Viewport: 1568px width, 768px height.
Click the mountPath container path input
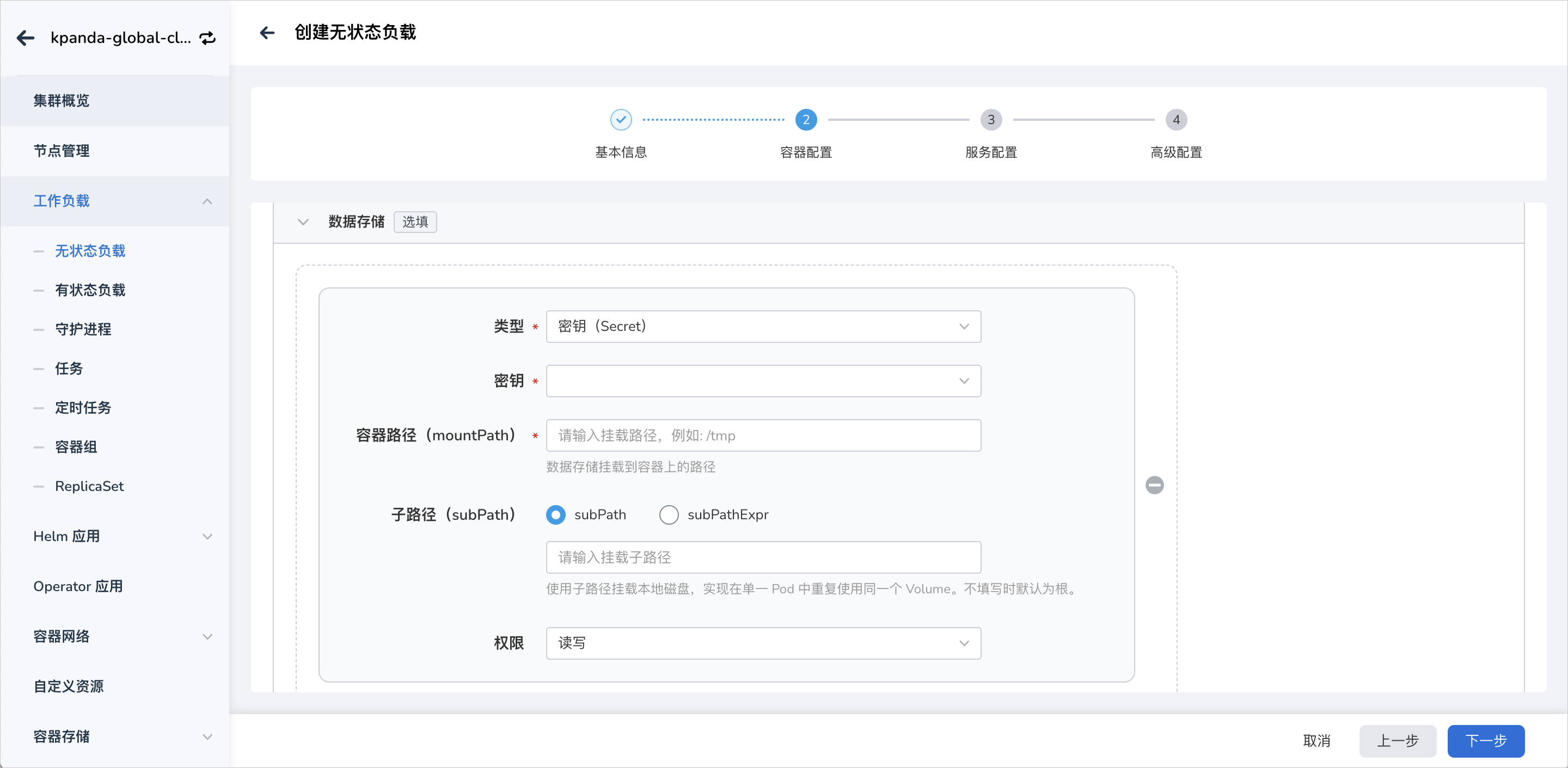coord(763,435)
